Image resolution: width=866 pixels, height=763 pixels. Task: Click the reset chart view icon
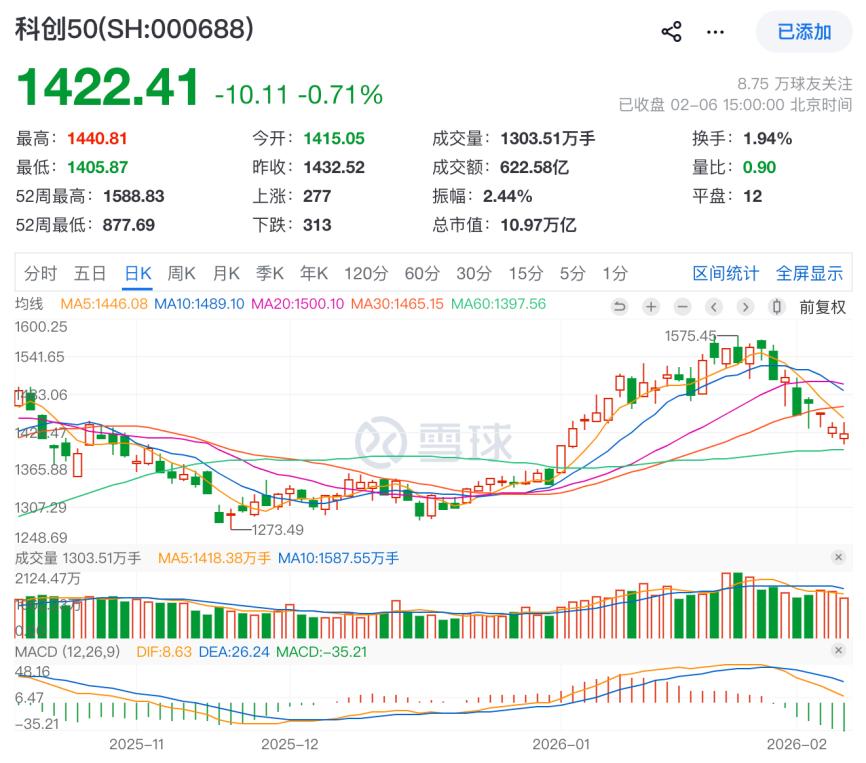[x=619, y=306]
